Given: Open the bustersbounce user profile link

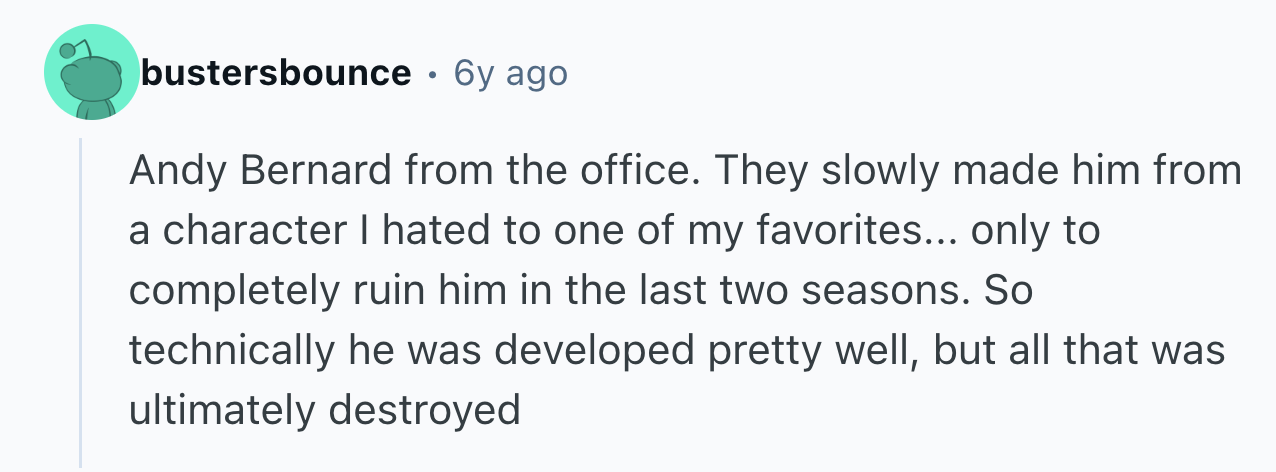Looking at the screenshot, I should pyautogui.click(x=276, y=73).
